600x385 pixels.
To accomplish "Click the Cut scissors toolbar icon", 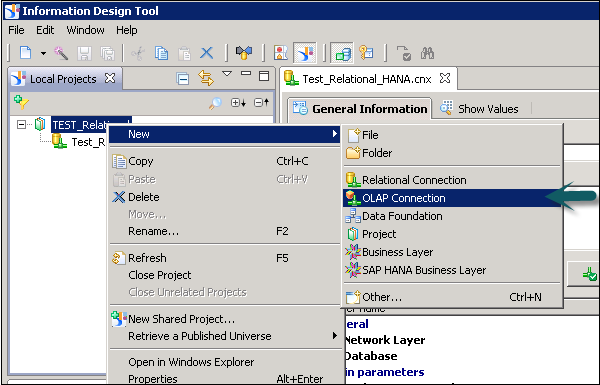I will 138,53.
